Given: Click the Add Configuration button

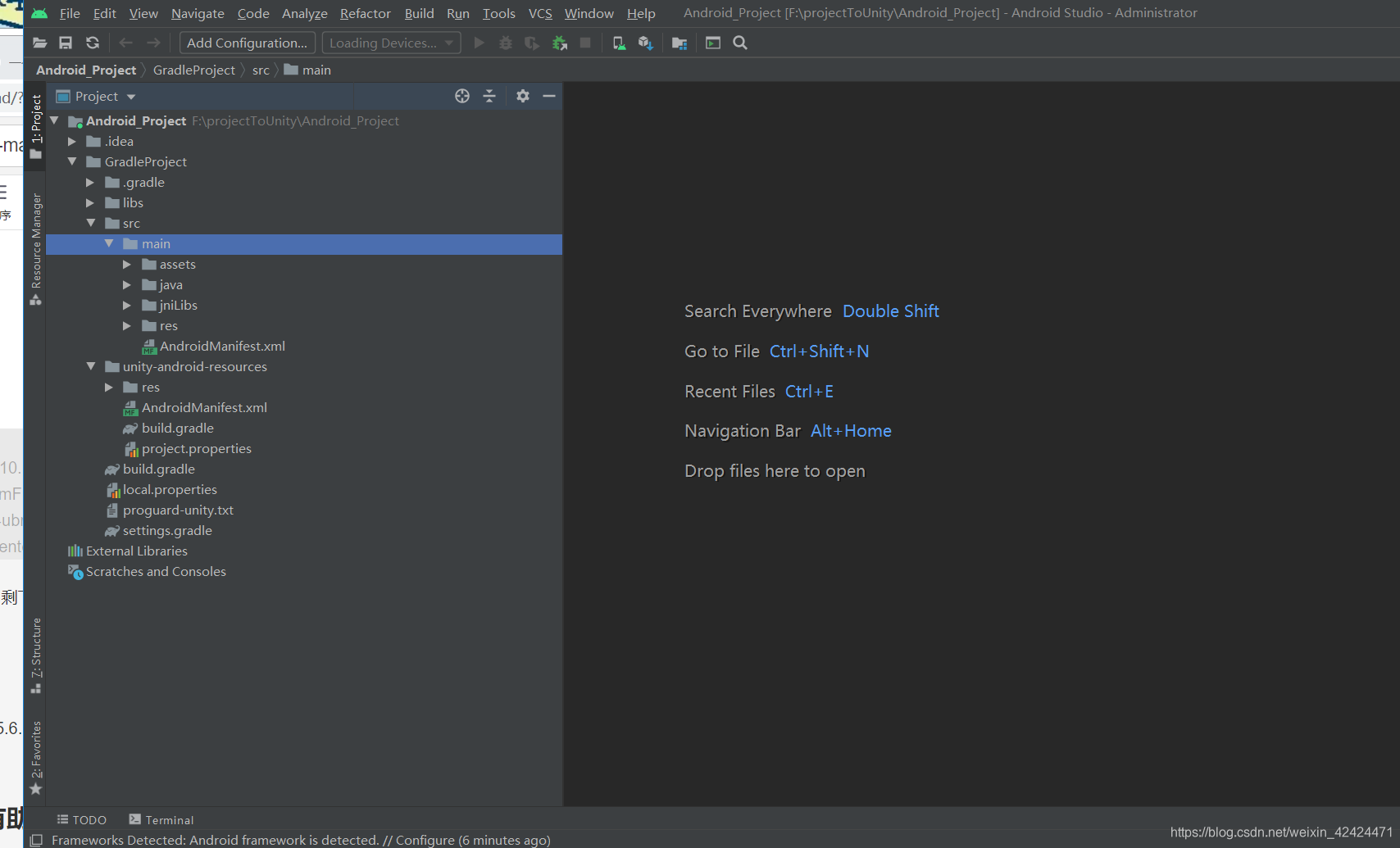Looking at the screenshot, I should 248,43.
